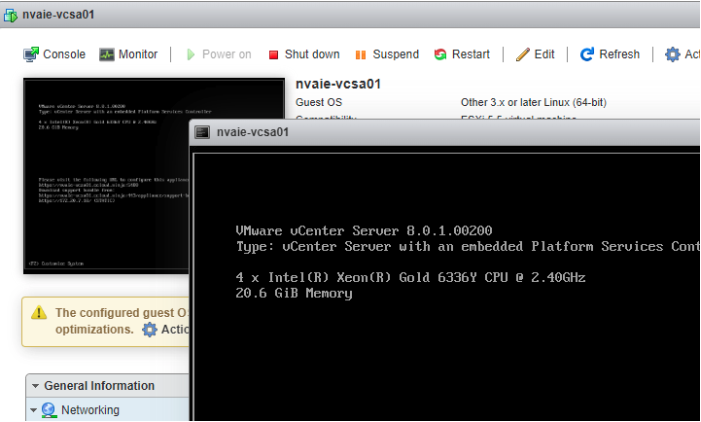Open the VM console thumbnail preview
This screenshot has width=701, height=422.
[x=106, y=176]
